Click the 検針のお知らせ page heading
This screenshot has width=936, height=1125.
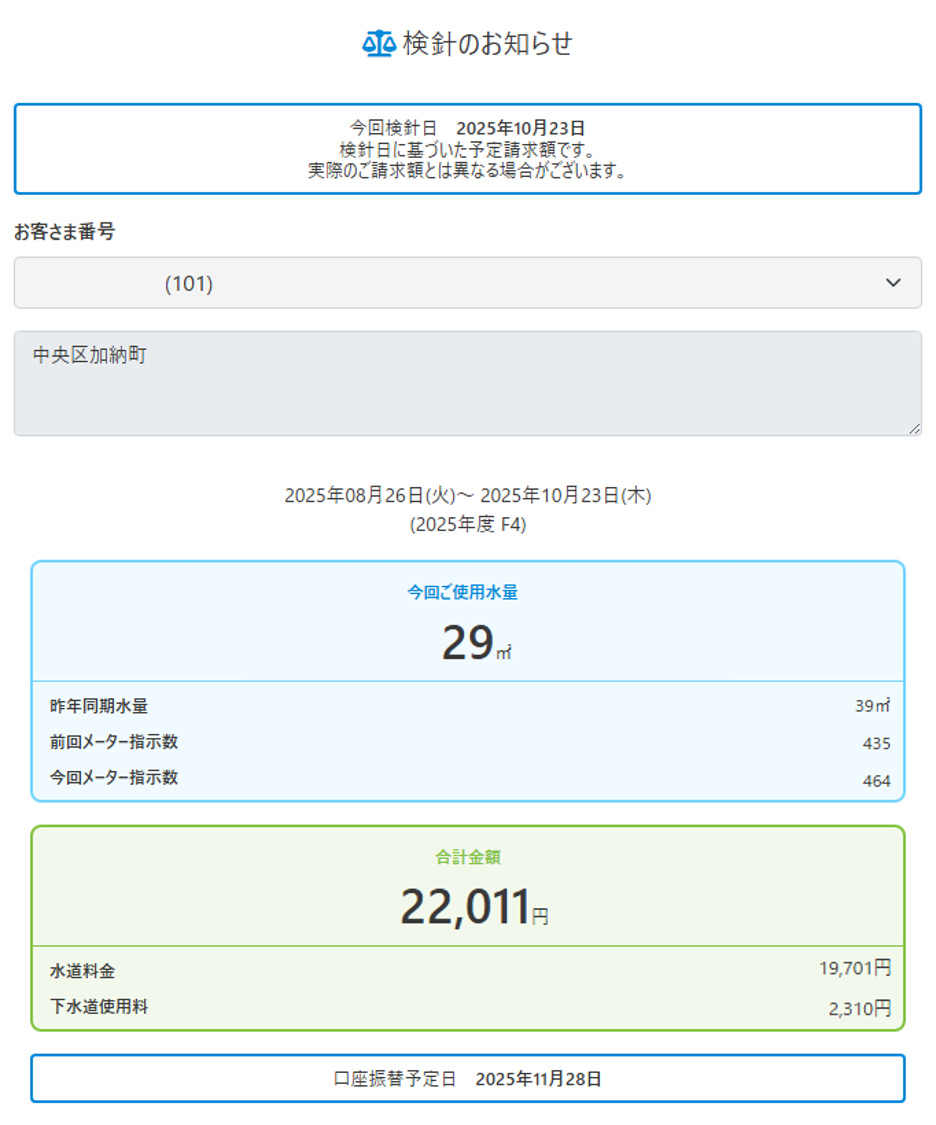(488, 44)
